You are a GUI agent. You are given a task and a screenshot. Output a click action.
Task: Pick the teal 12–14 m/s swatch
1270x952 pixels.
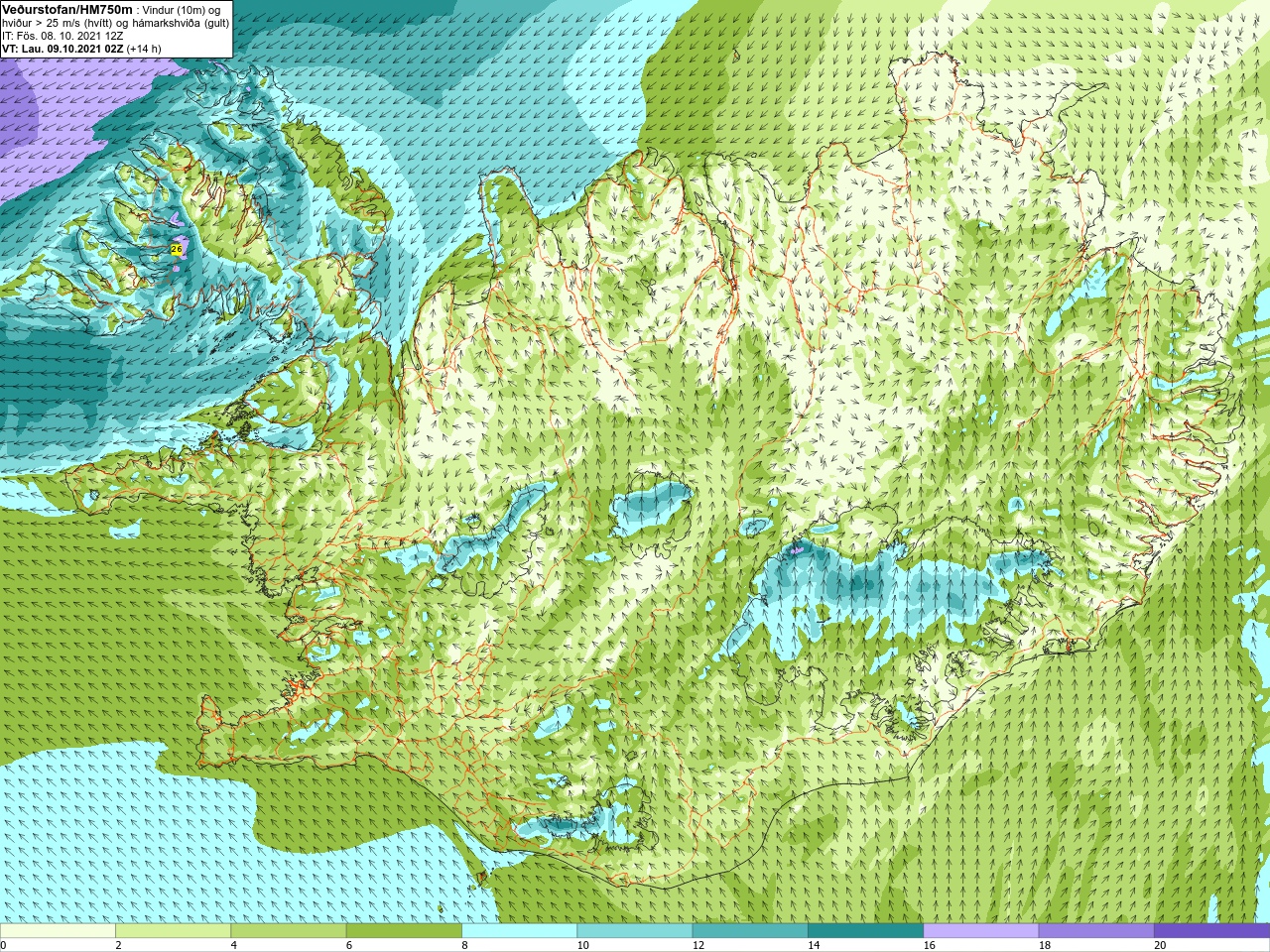[x=750, y=931]
